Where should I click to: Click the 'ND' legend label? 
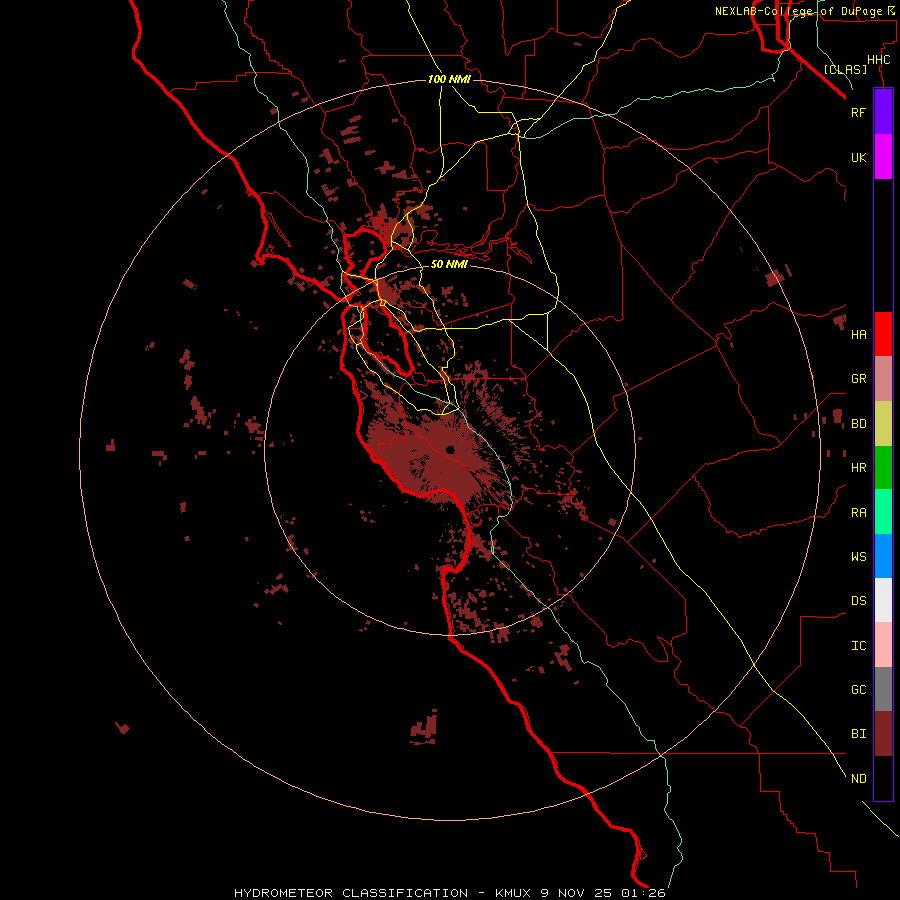coord(859,779)
